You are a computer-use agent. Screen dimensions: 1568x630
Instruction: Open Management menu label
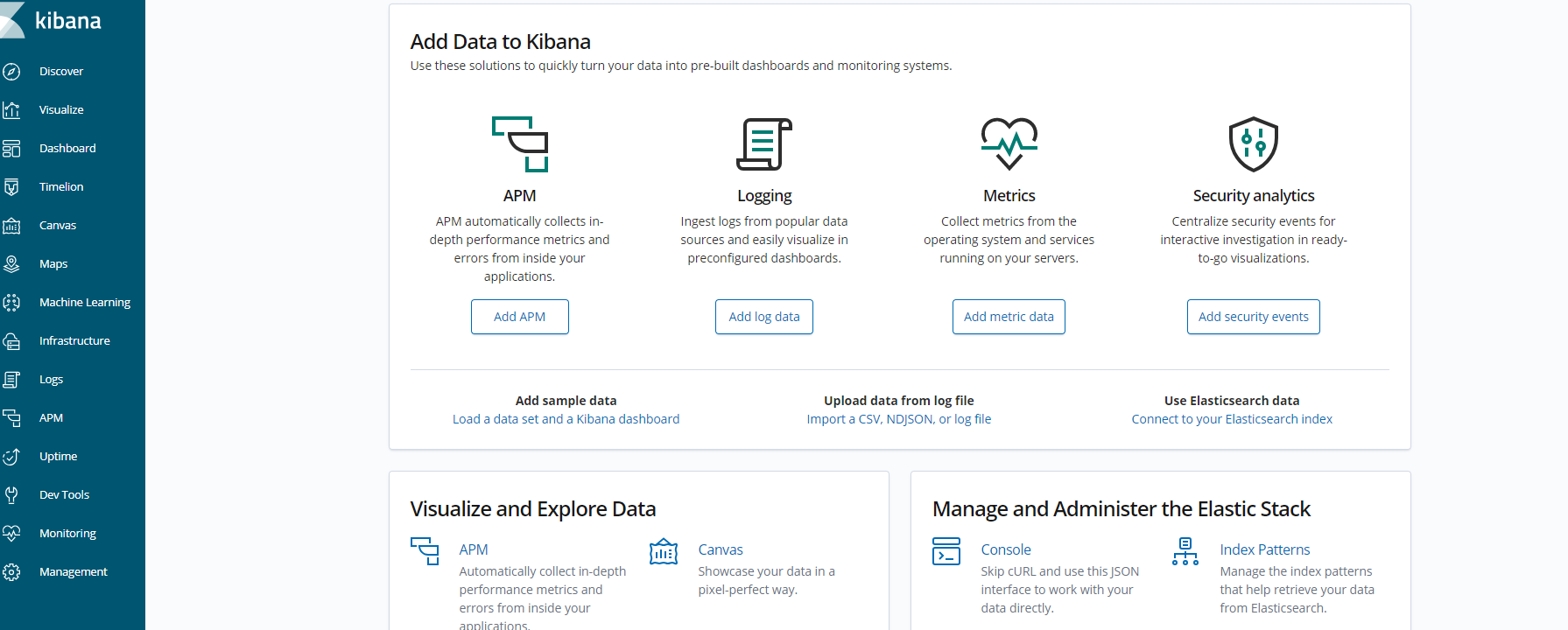pos(74,572)
